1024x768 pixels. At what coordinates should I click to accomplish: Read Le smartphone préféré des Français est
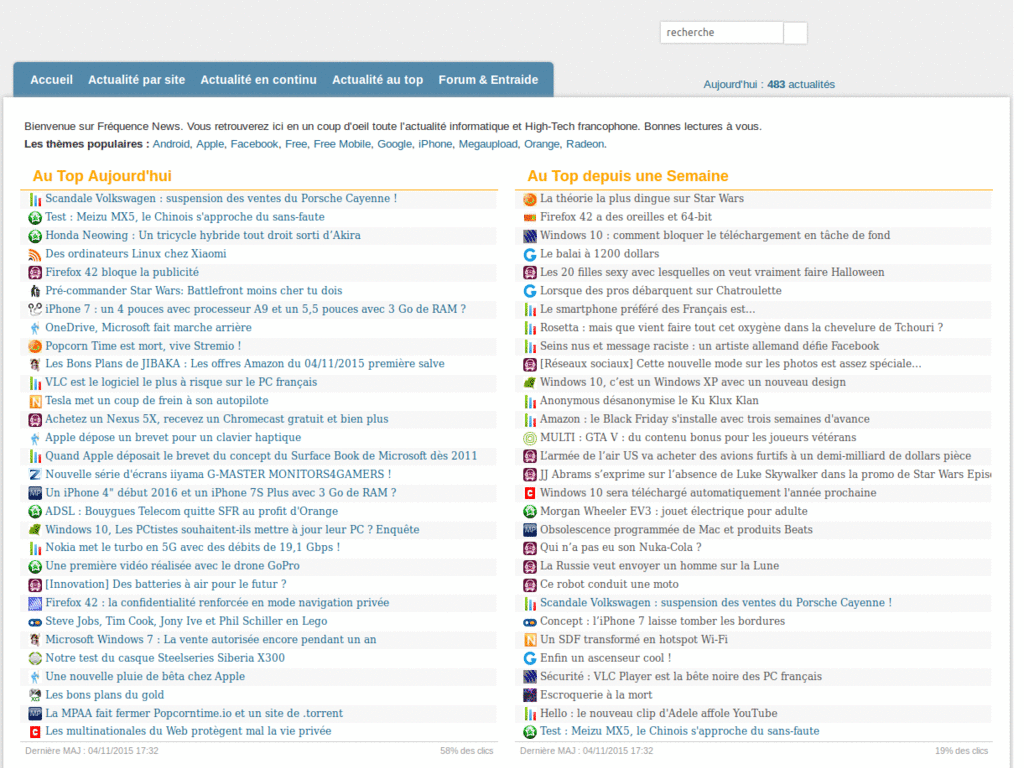647,310
